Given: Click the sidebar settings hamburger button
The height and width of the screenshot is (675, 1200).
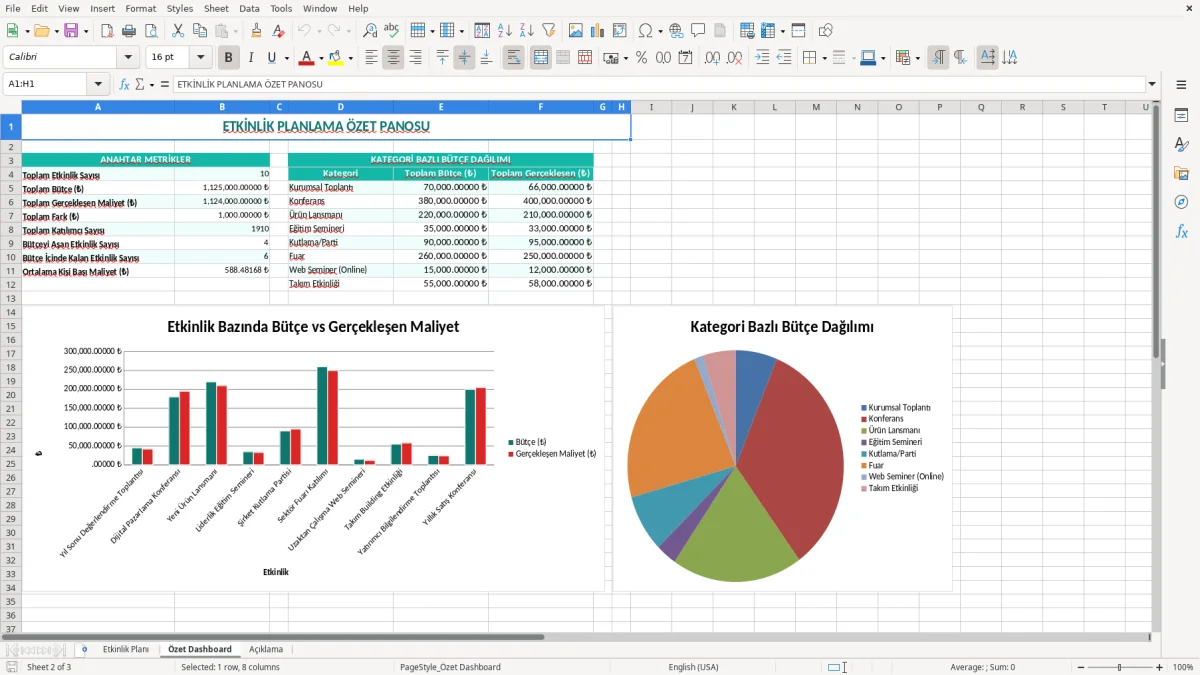Looking at the screenshot, I should pos(1181,85).
